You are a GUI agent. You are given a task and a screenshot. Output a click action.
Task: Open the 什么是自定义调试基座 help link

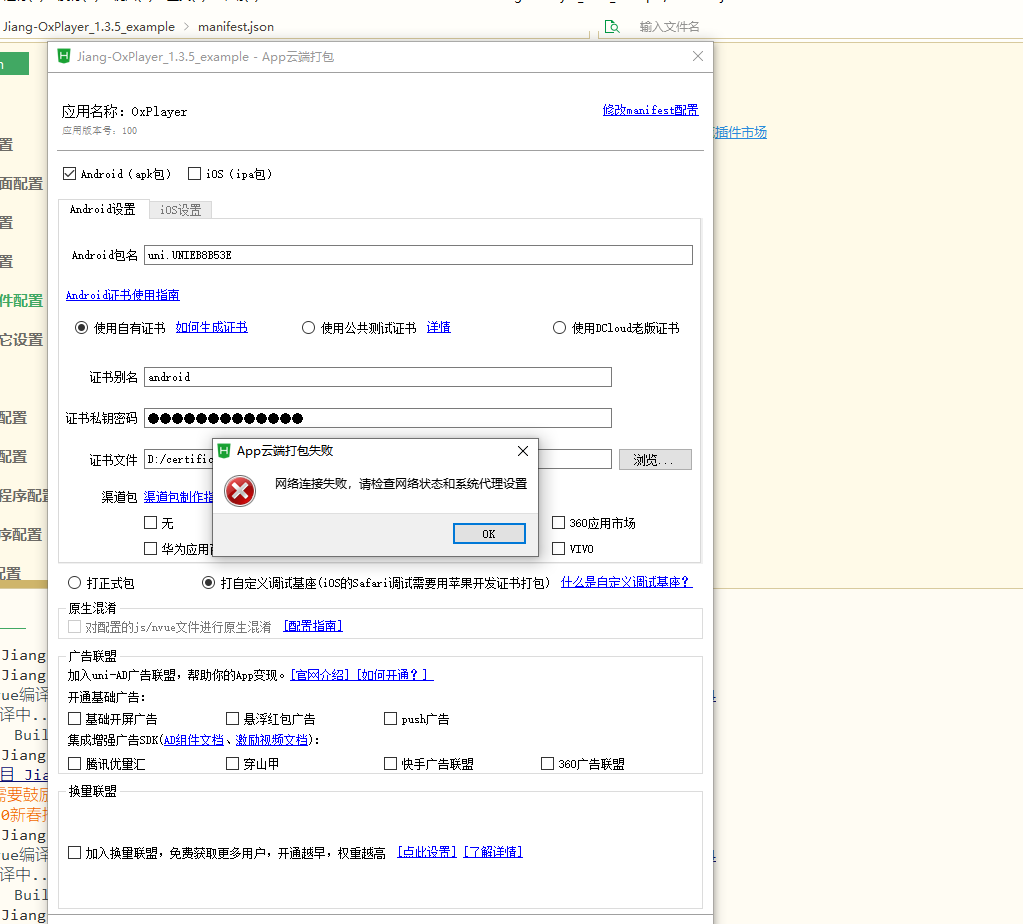[626, 582]
